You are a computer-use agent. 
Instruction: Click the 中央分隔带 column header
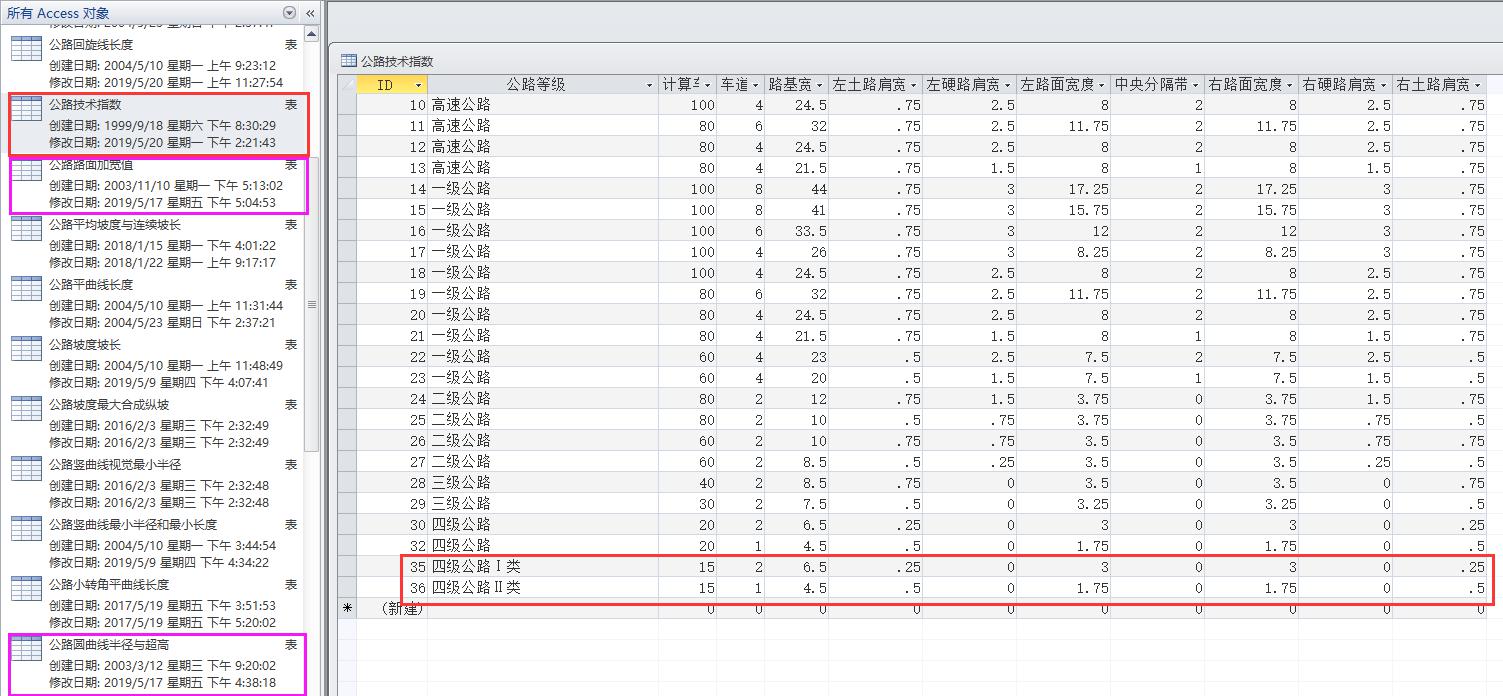(x=1150, y=85)
